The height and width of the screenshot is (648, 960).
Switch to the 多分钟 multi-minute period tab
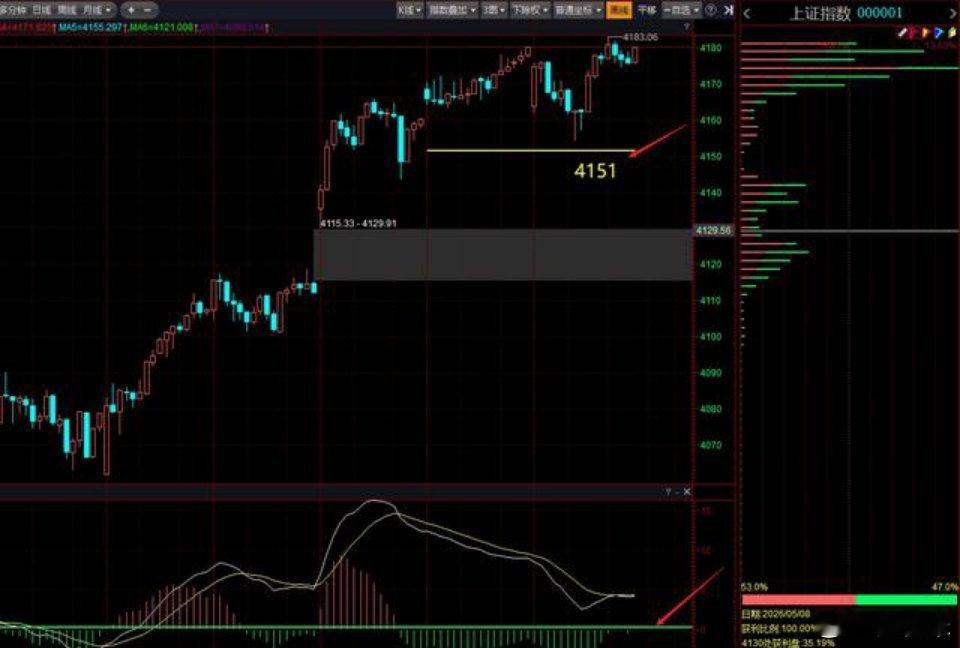pyautogui.click(x=13, y=10)
